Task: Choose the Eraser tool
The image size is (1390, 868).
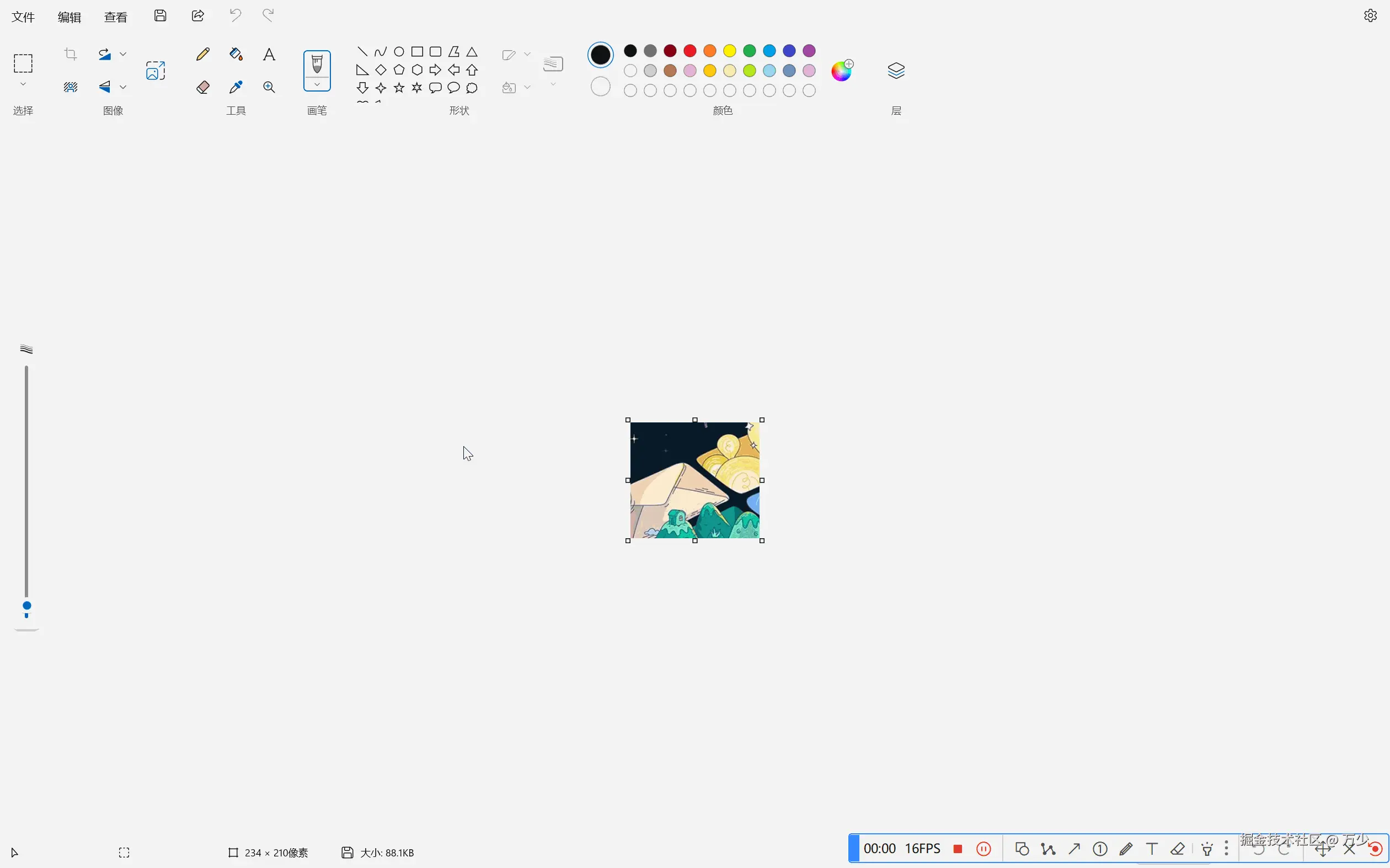Action: point(202,87)
